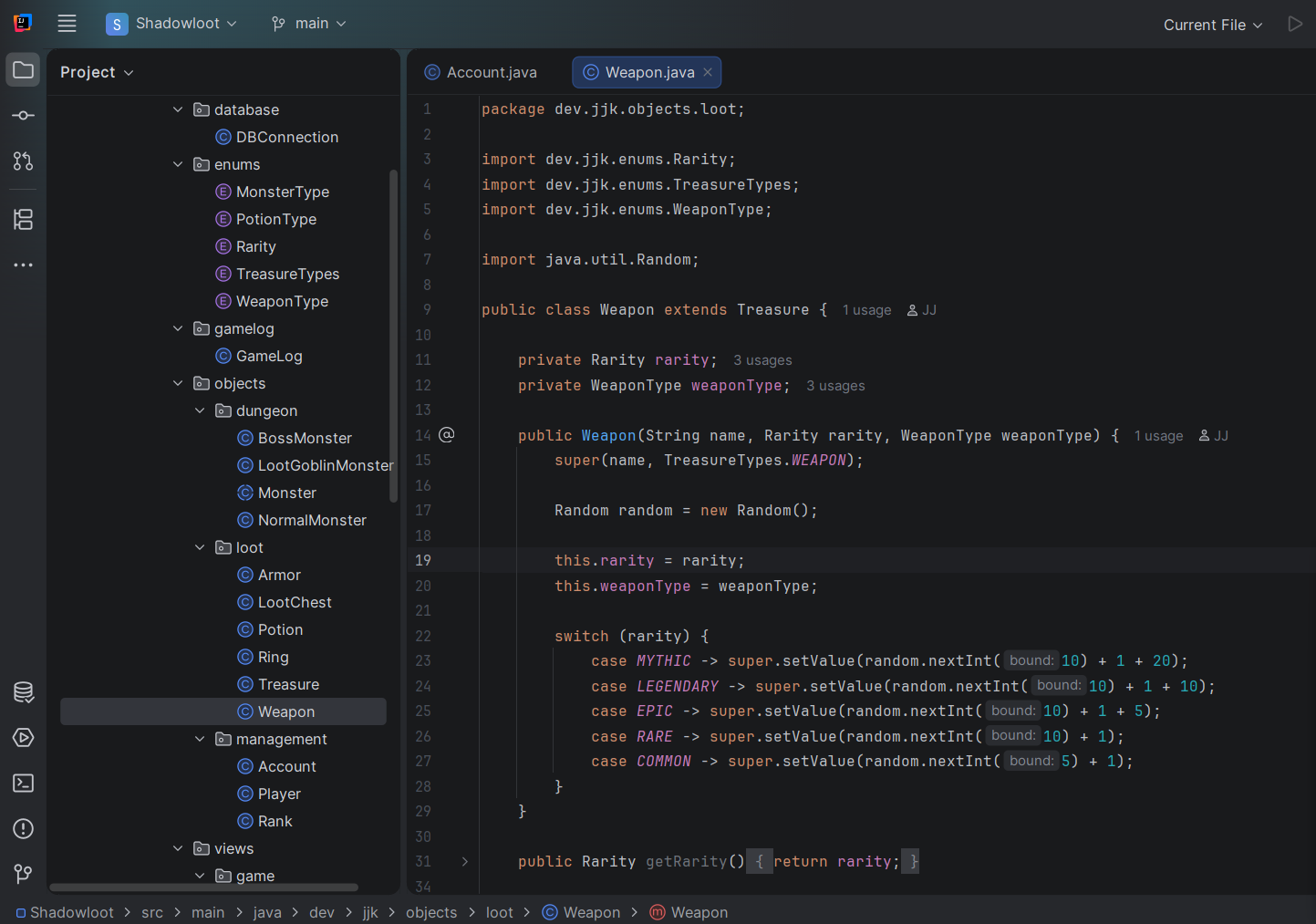Viewport: 1316px width, 924px height.
Task: Open BossMonster class in project tree
Action: pyautogui.click(x=294, y=438)
